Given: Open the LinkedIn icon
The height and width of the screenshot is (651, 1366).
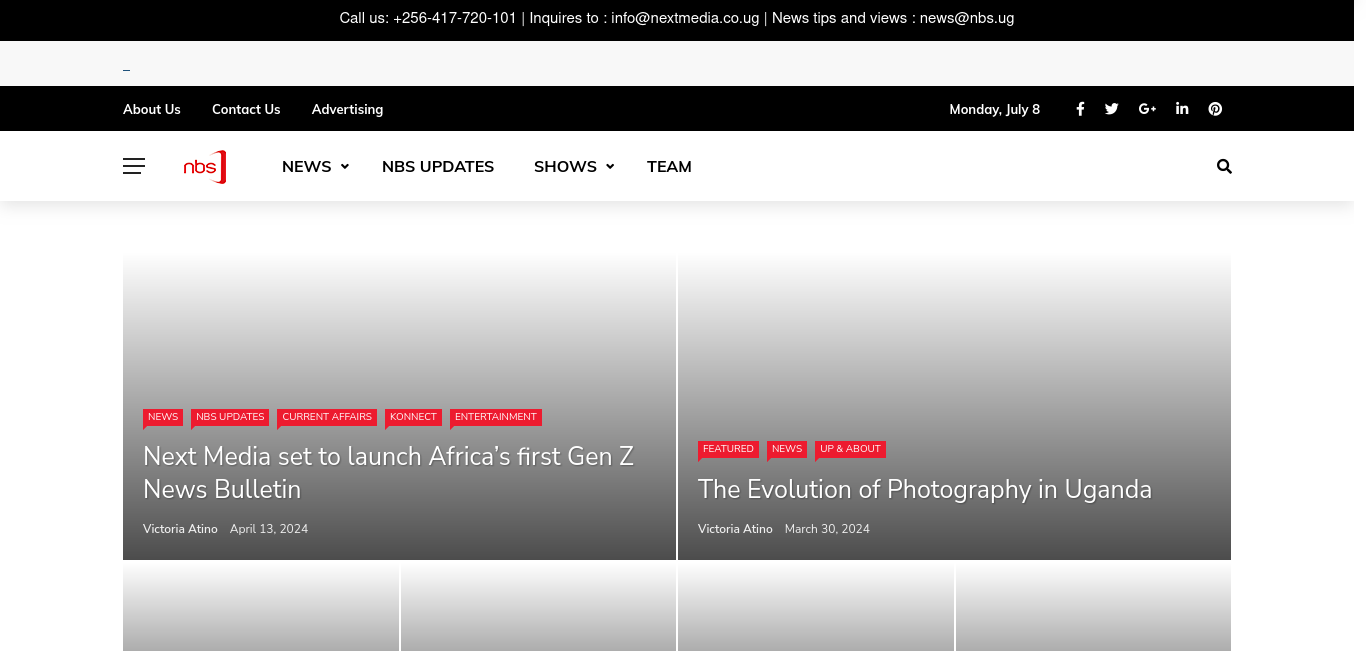Looking at the screenshot, I should (1182, 109).
